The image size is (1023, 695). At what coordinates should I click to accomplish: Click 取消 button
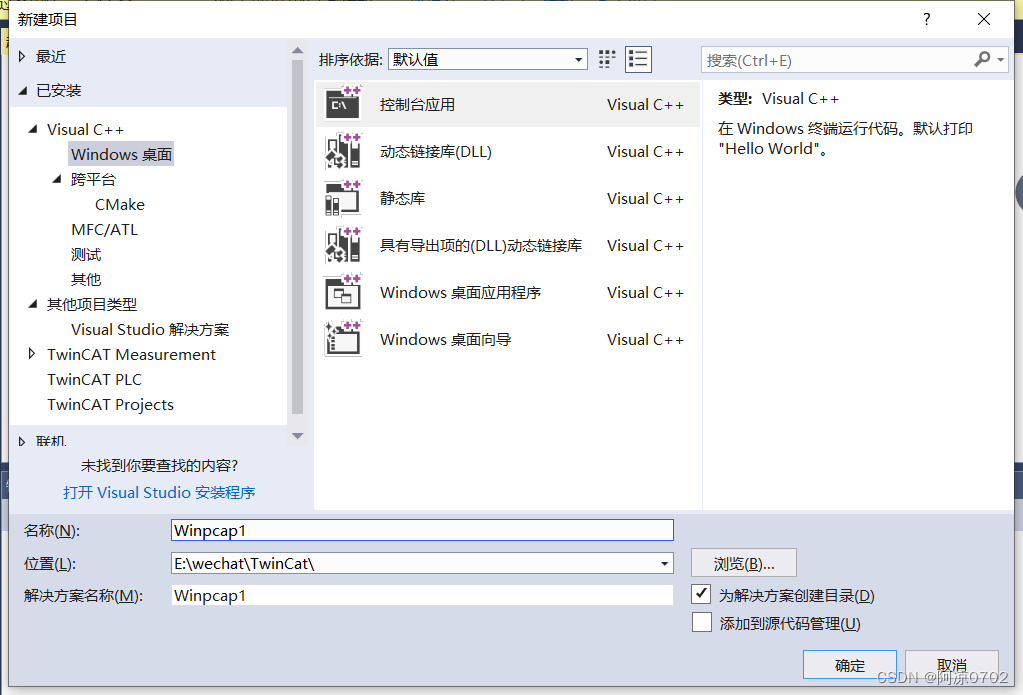tap(952, 664)
